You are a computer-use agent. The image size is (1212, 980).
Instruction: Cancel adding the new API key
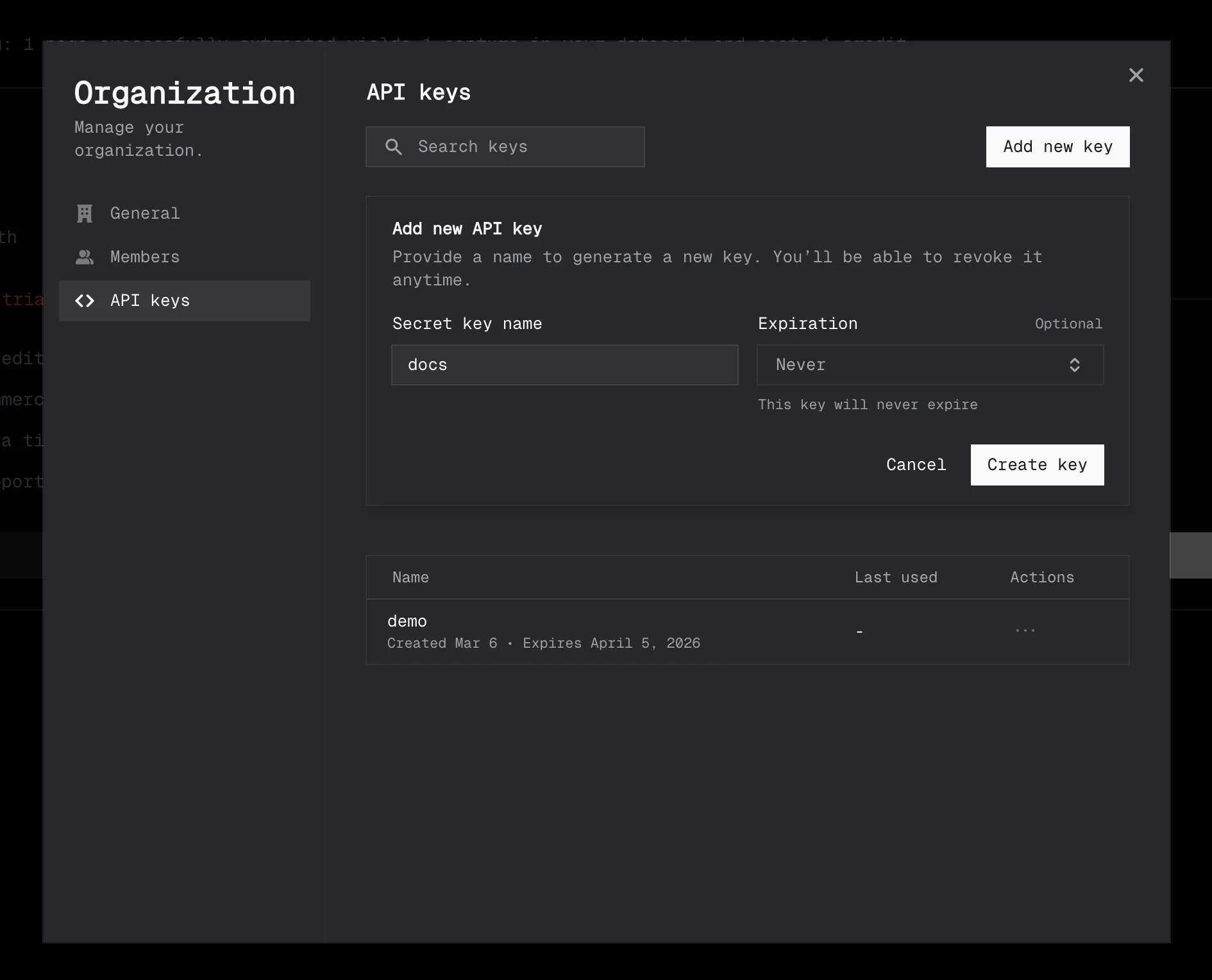[x=916, y=465]
